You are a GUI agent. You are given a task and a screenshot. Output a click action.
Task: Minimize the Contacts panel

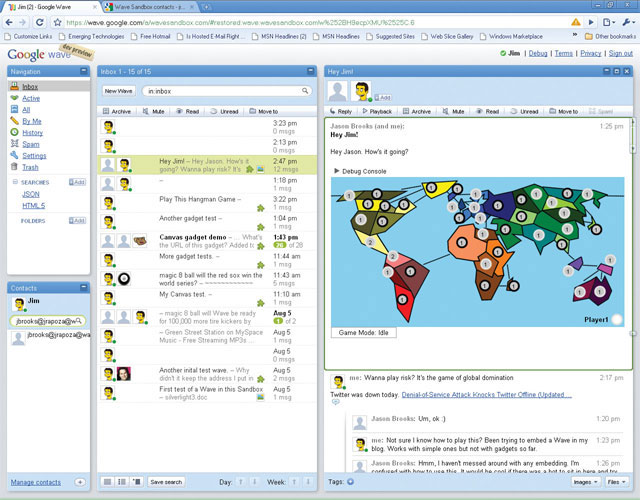point(84,288)
